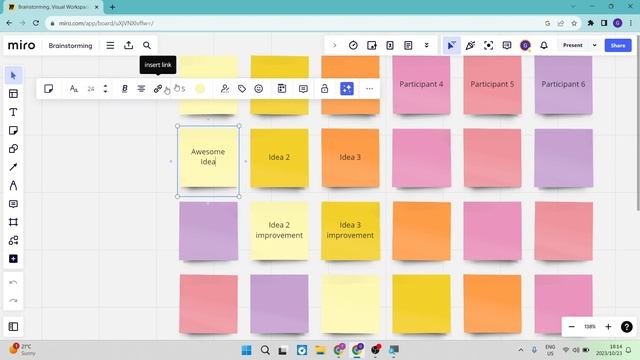The width and height of the screenshot is (640, 360).
Task: Click the zoom percentage value
Action: (x=590, y=327)
